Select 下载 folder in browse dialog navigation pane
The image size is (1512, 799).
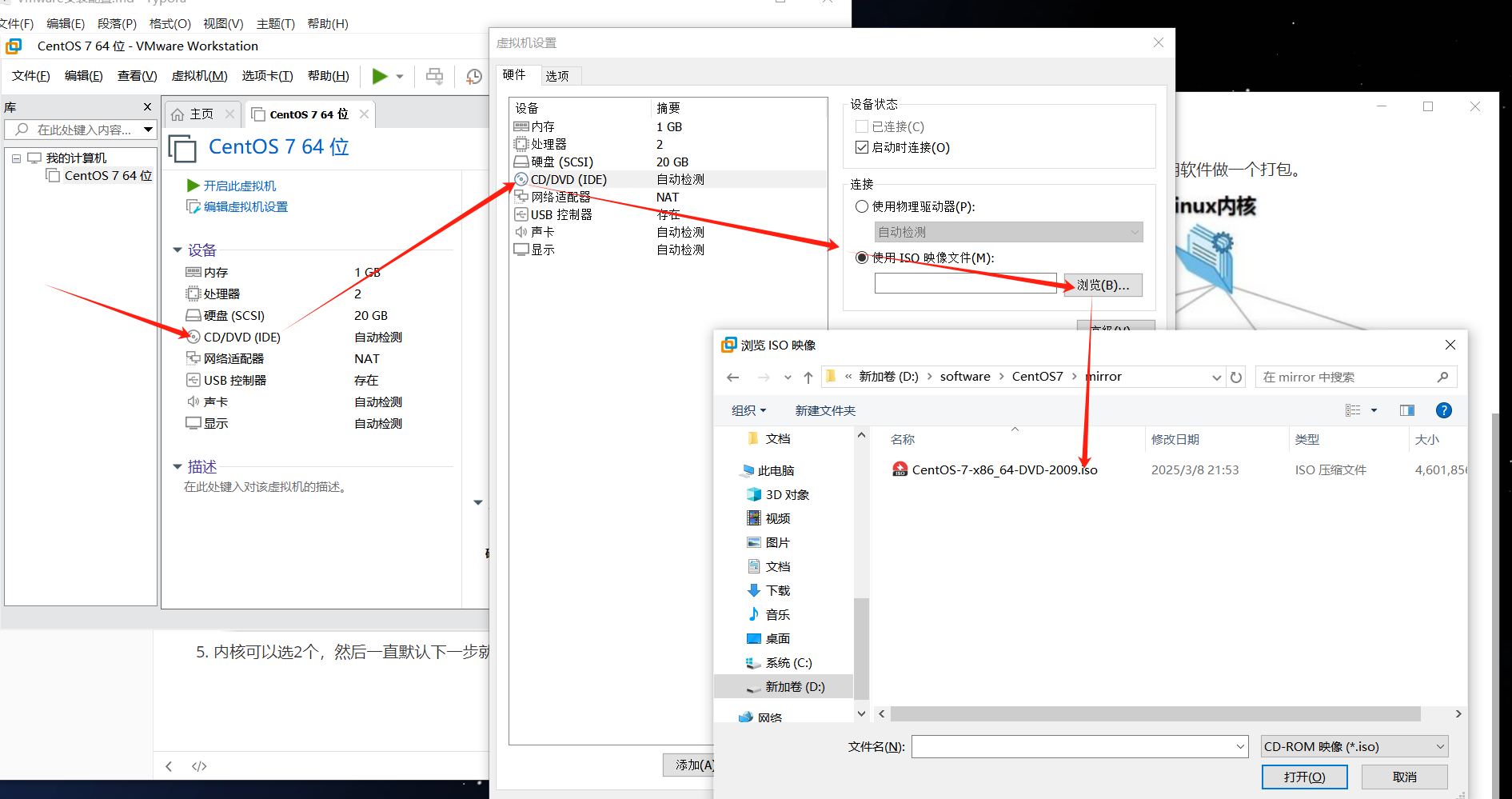pyautogui.click(x=778, y=590)
